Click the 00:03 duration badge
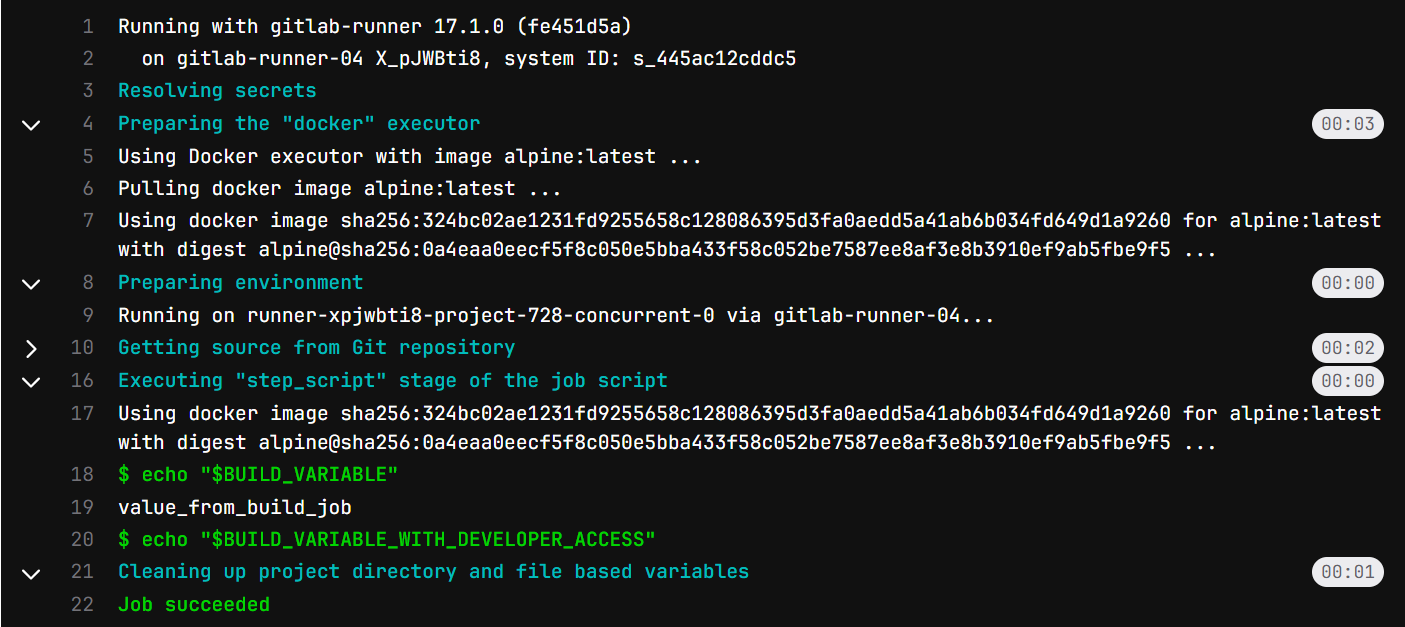Viewport: 1405px width, 627px height. point(1347,125)
